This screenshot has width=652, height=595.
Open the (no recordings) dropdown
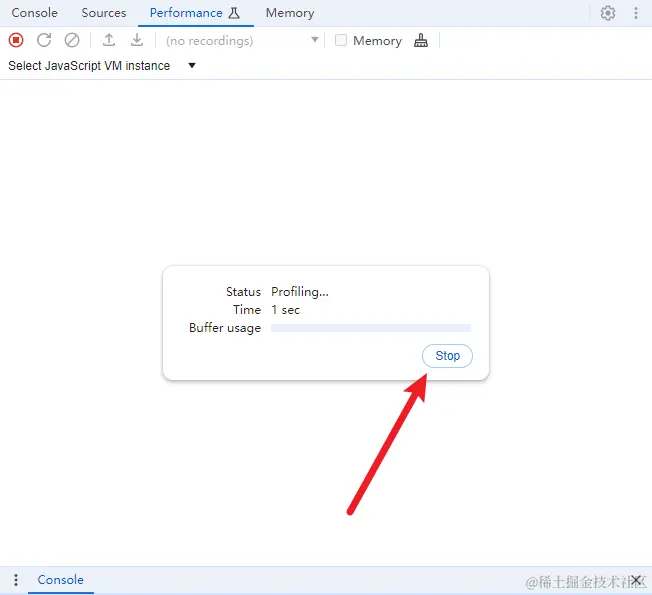(x=242, y=40)
